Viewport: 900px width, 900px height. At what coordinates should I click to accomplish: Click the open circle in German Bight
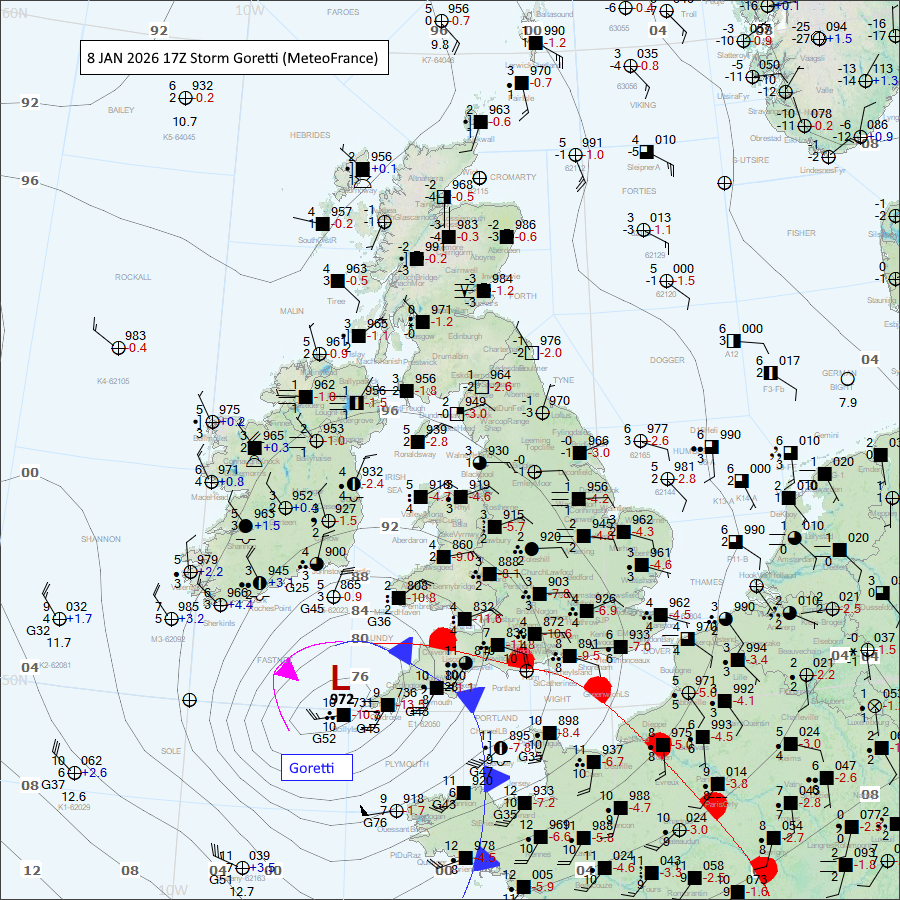click(847, 379)
